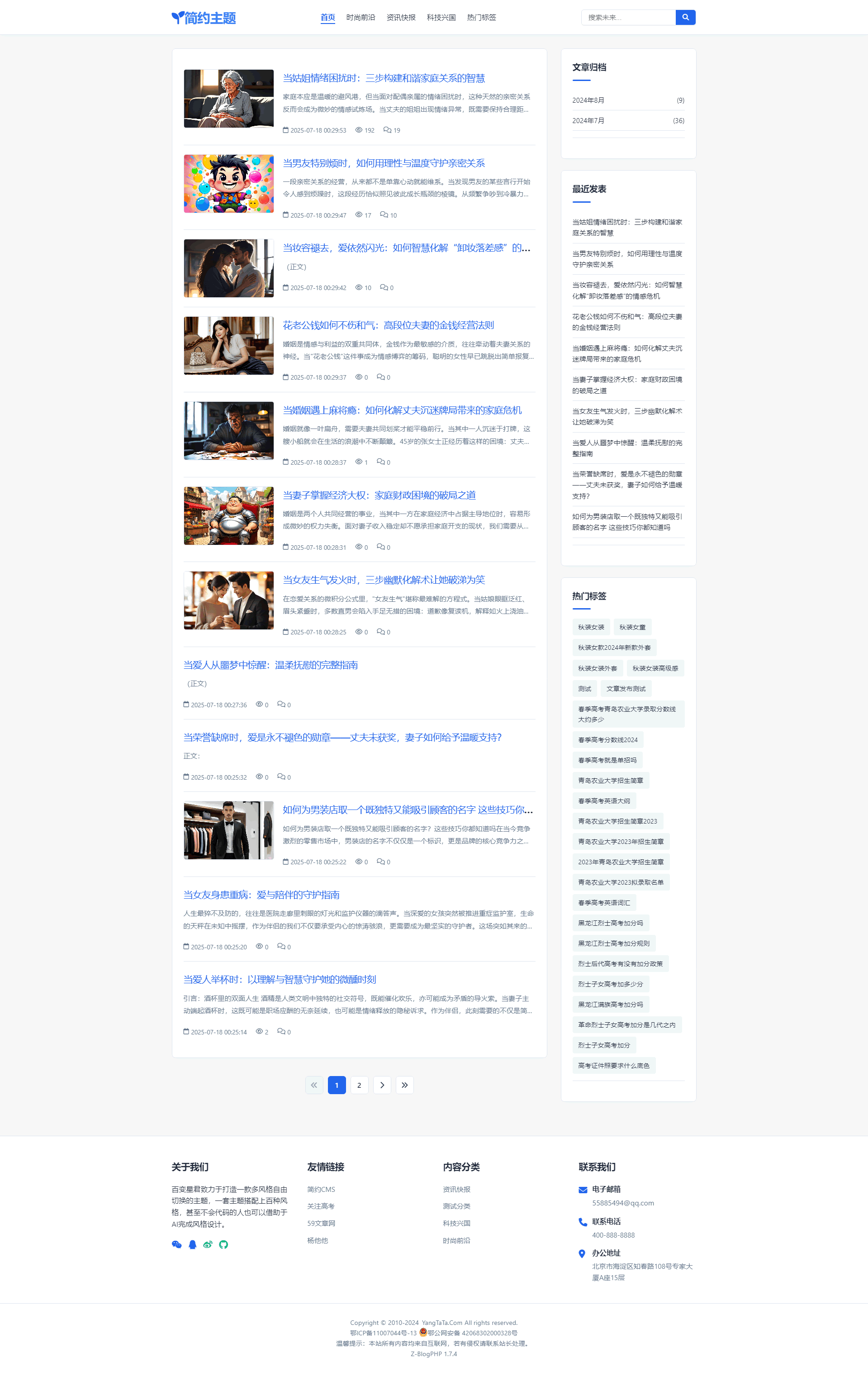Open article 花老公钱如何不伤和气 title link

coord(388,325)
